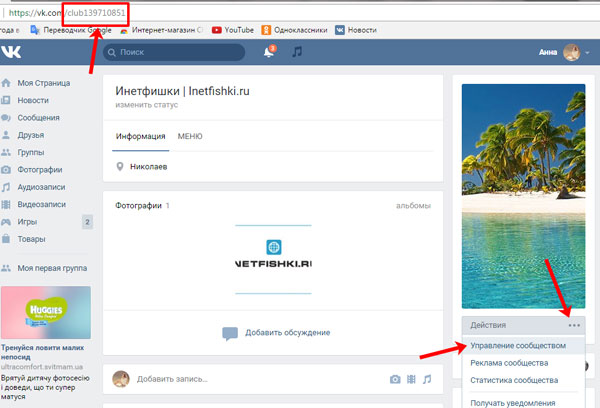The height and width of the screenshot is (408, 600).
Task: Click the music icon in the post box
Action: point(427,380)
